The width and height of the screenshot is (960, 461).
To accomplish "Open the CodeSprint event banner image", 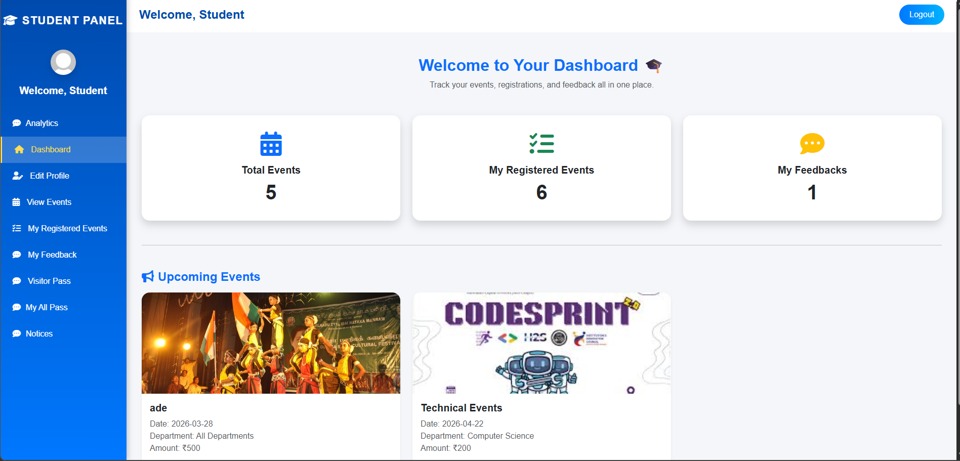I will (541, 343).
